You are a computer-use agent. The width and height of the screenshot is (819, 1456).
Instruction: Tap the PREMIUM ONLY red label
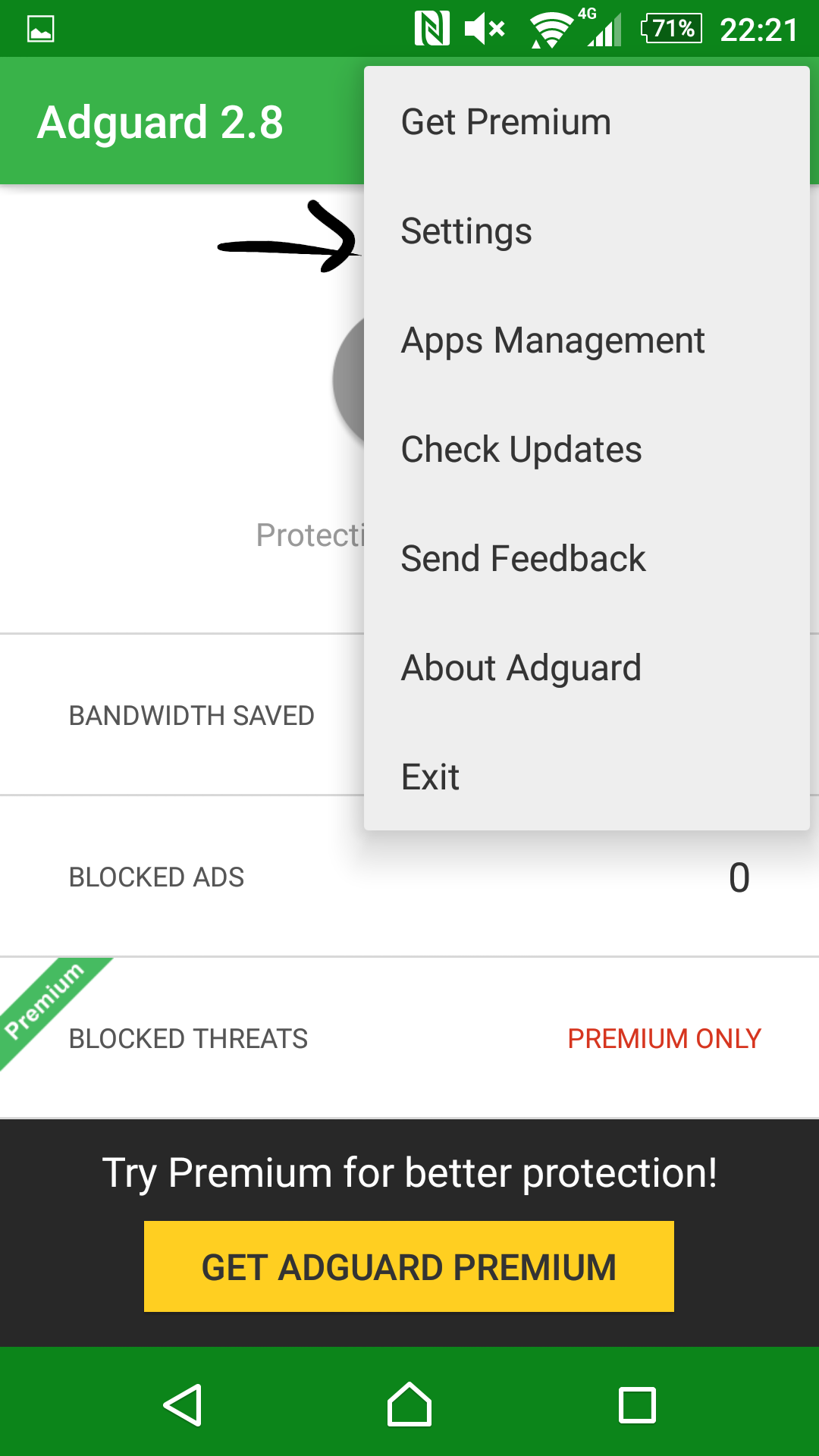click(664, 1038)
